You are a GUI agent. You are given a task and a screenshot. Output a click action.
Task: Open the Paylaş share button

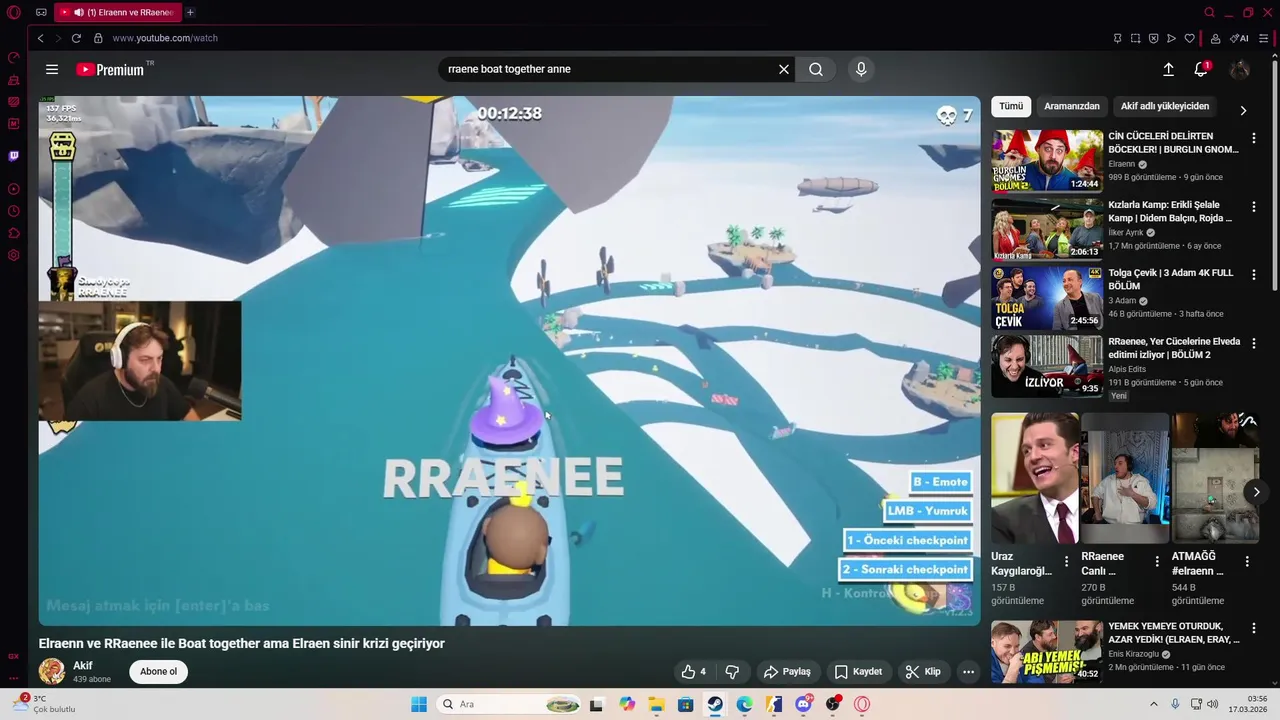[x=787, y=672]
